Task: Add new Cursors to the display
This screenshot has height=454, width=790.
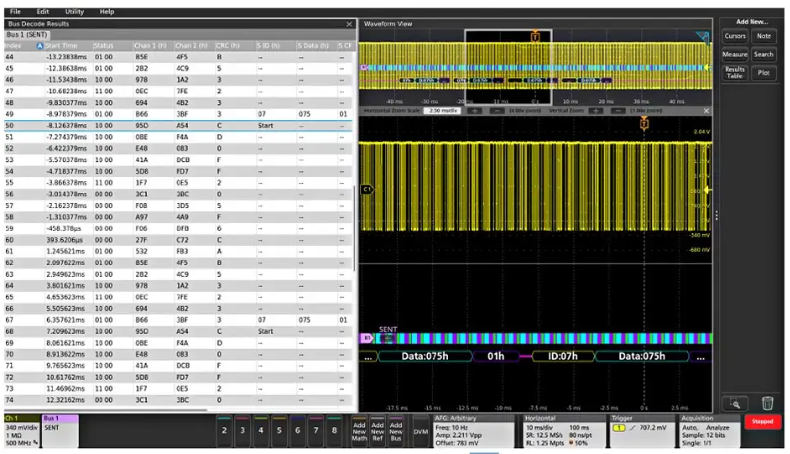Action: point(735,36)
